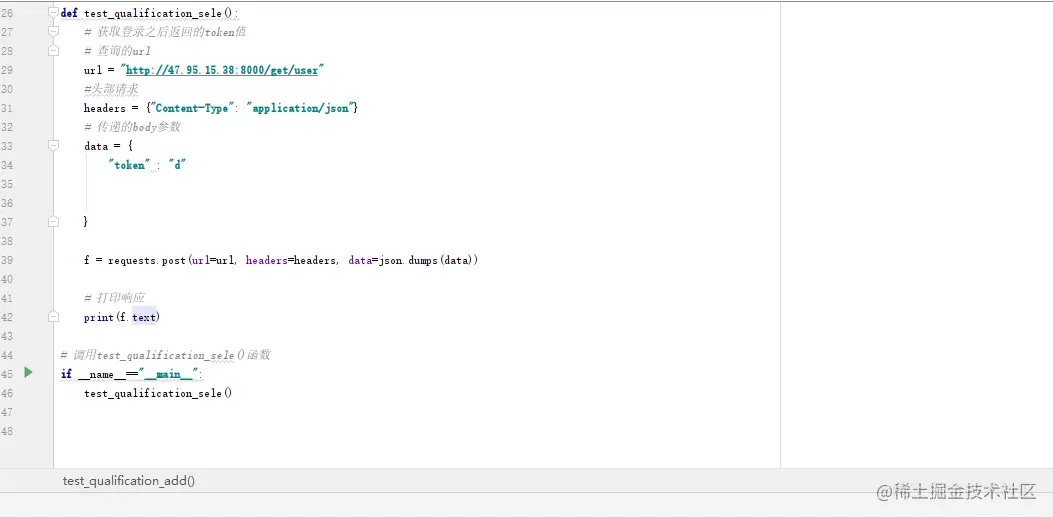Viewport: 1053px width, 518px height.
Task: Click the headers variable name on line 31
Action: (x=105, y=107)
